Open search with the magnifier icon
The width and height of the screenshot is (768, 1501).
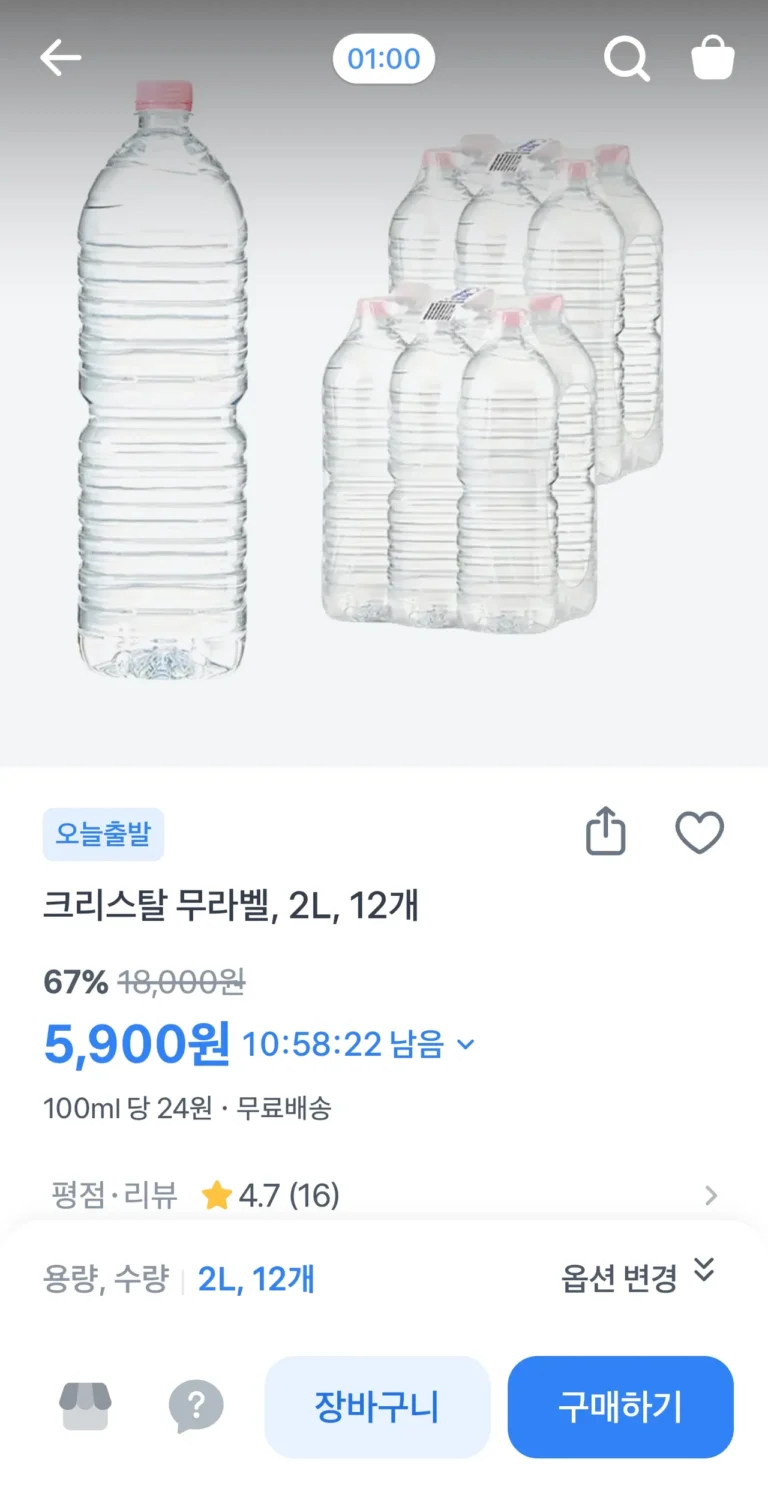pyautogui.click(x=627, y=59)
